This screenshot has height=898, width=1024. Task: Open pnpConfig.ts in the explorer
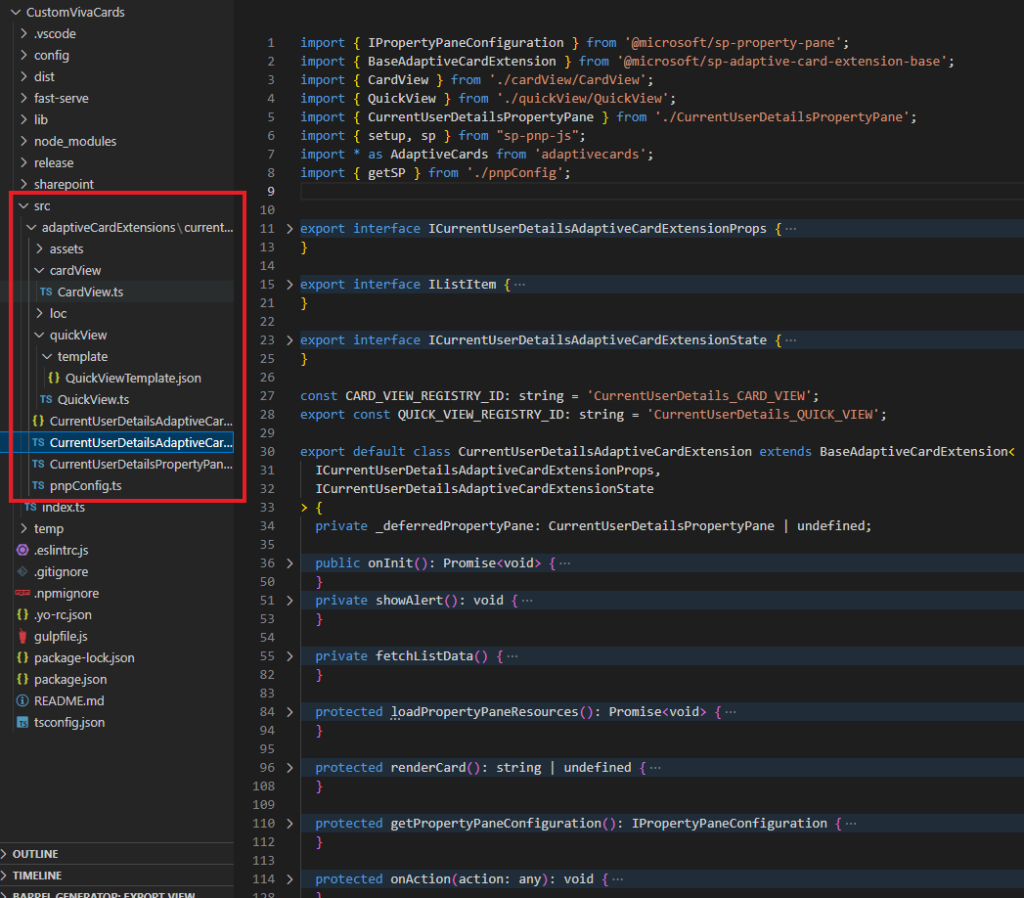pyautogui.click(x=85, y=486)
